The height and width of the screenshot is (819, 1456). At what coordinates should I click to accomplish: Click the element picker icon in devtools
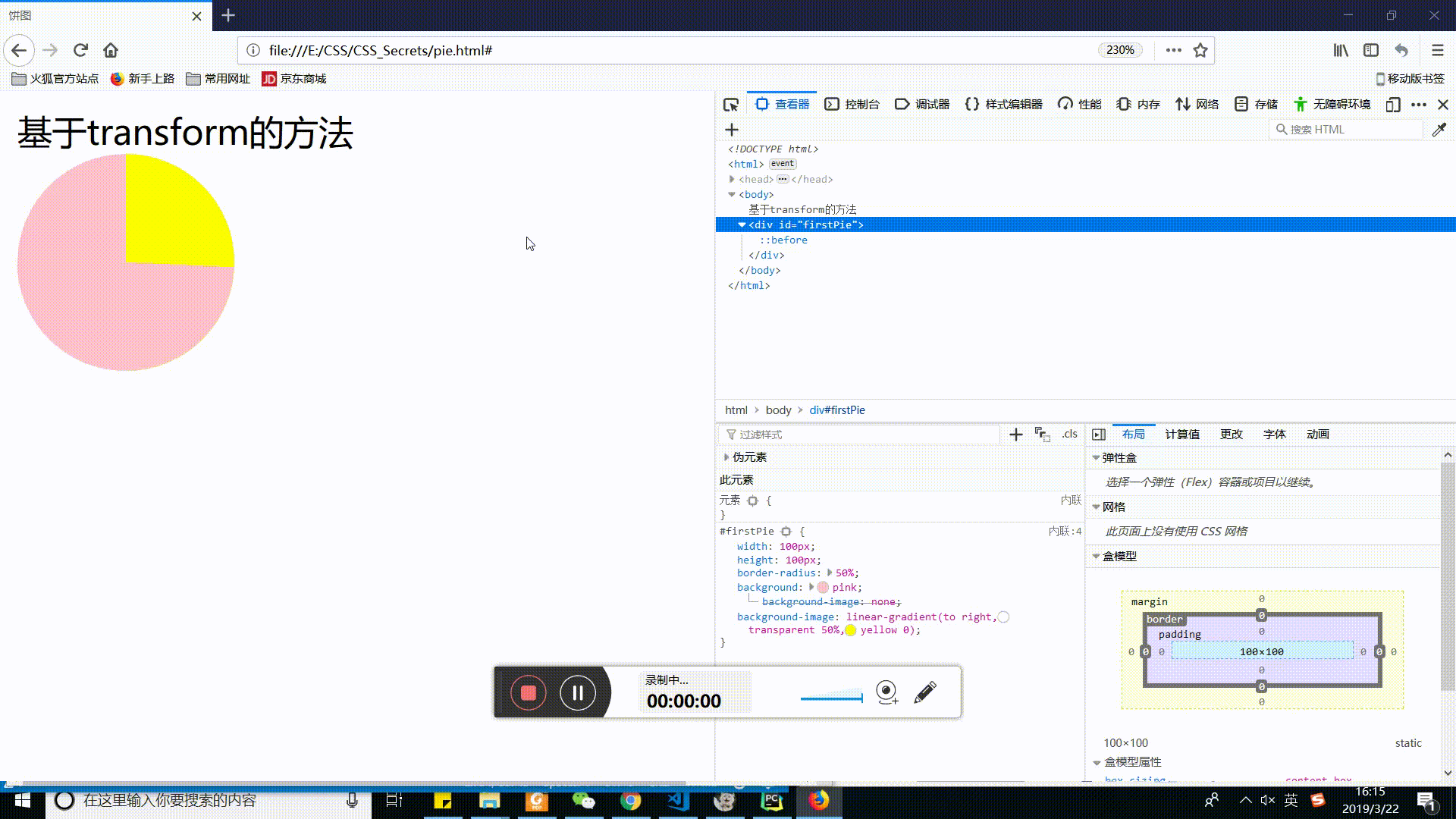(731, 105)
